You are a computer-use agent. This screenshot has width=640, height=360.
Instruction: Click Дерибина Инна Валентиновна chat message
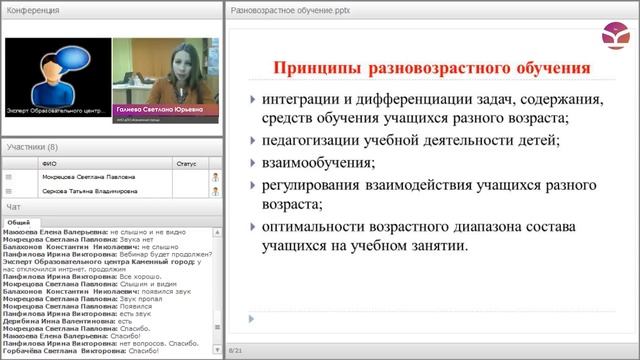pos(67,321)
